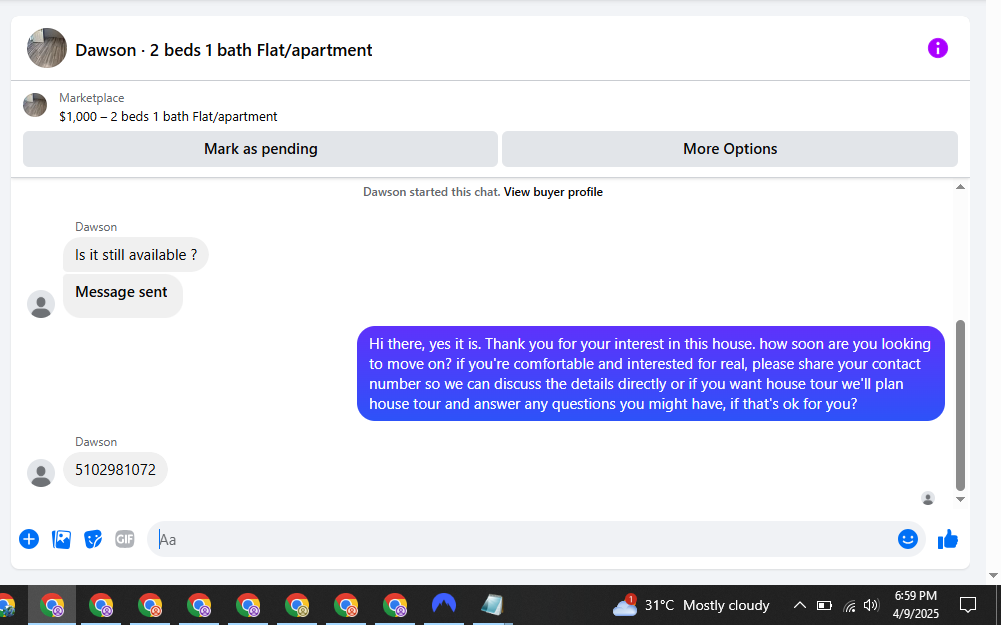Open the Chrome taskbar icon with yellow profile badge

[x=297, y=605]
